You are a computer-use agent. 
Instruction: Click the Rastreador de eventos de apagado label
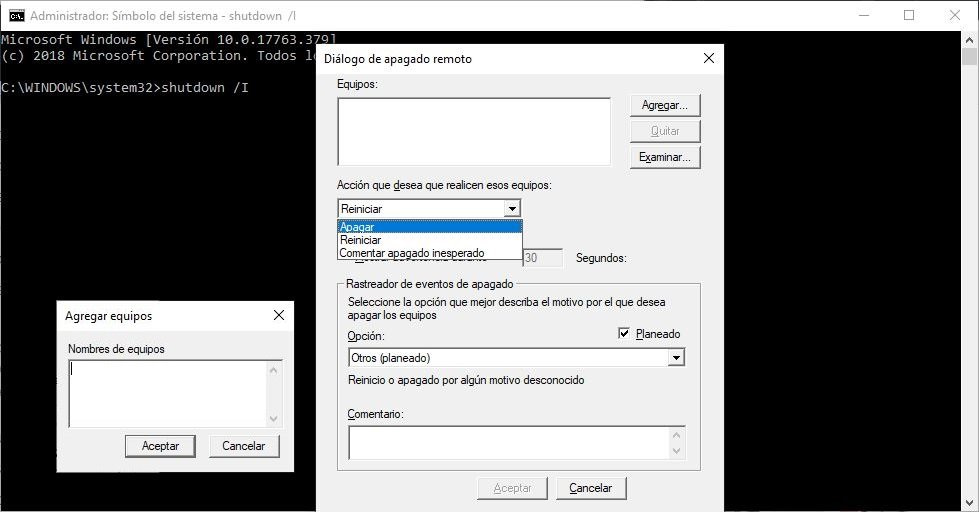point(430,284)
